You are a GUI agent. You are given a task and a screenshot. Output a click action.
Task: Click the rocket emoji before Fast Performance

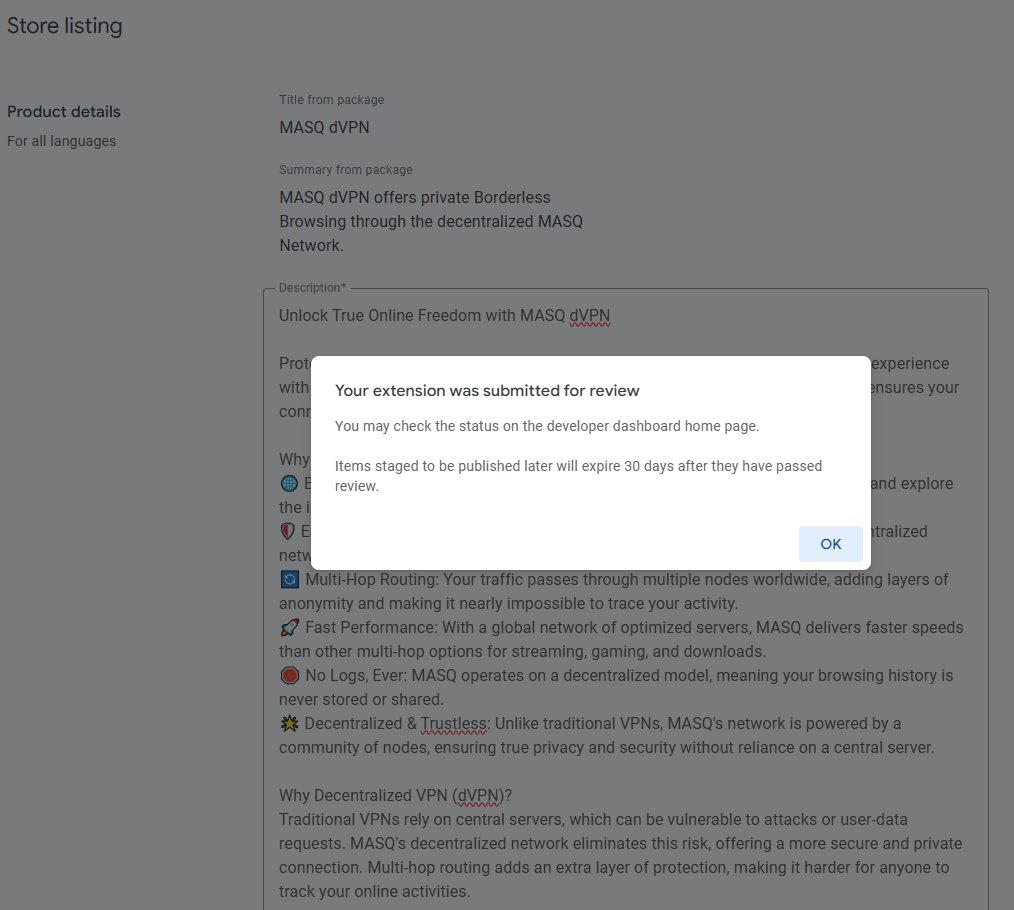(290, 627)
